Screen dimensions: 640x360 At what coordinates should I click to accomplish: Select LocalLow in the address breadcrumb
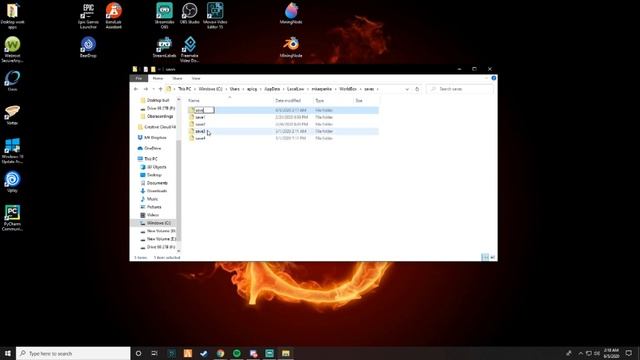[296, 89]
